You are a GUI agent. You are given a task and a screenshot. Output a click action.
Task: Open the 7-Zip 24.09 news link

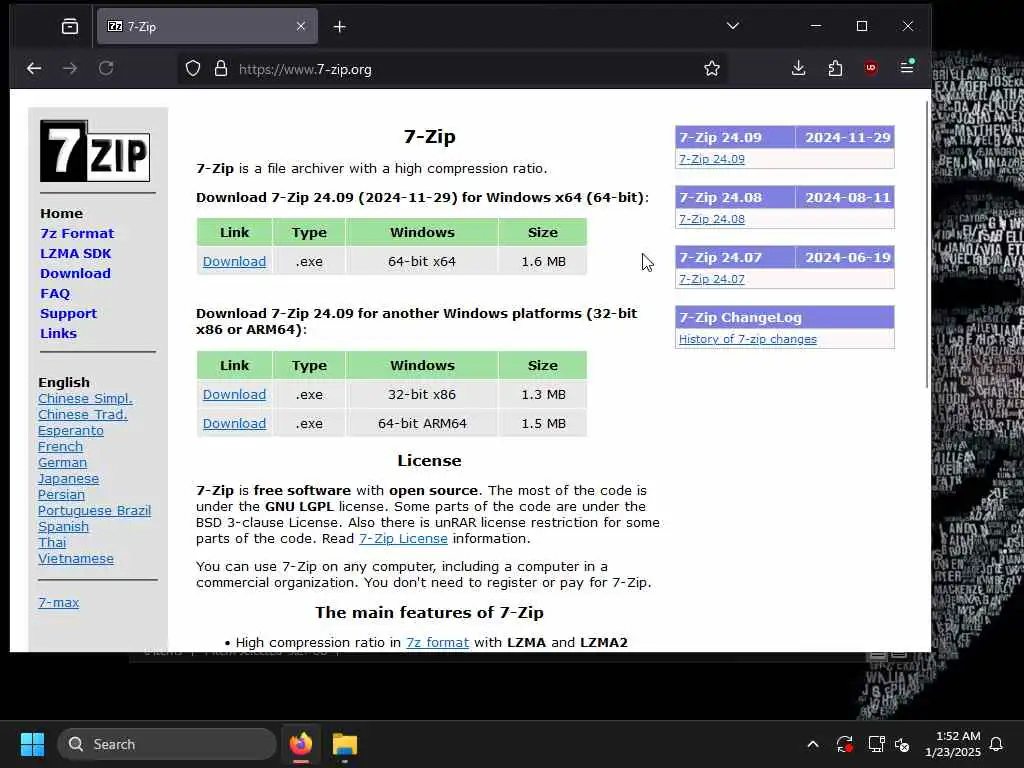(x=712, y=159)
